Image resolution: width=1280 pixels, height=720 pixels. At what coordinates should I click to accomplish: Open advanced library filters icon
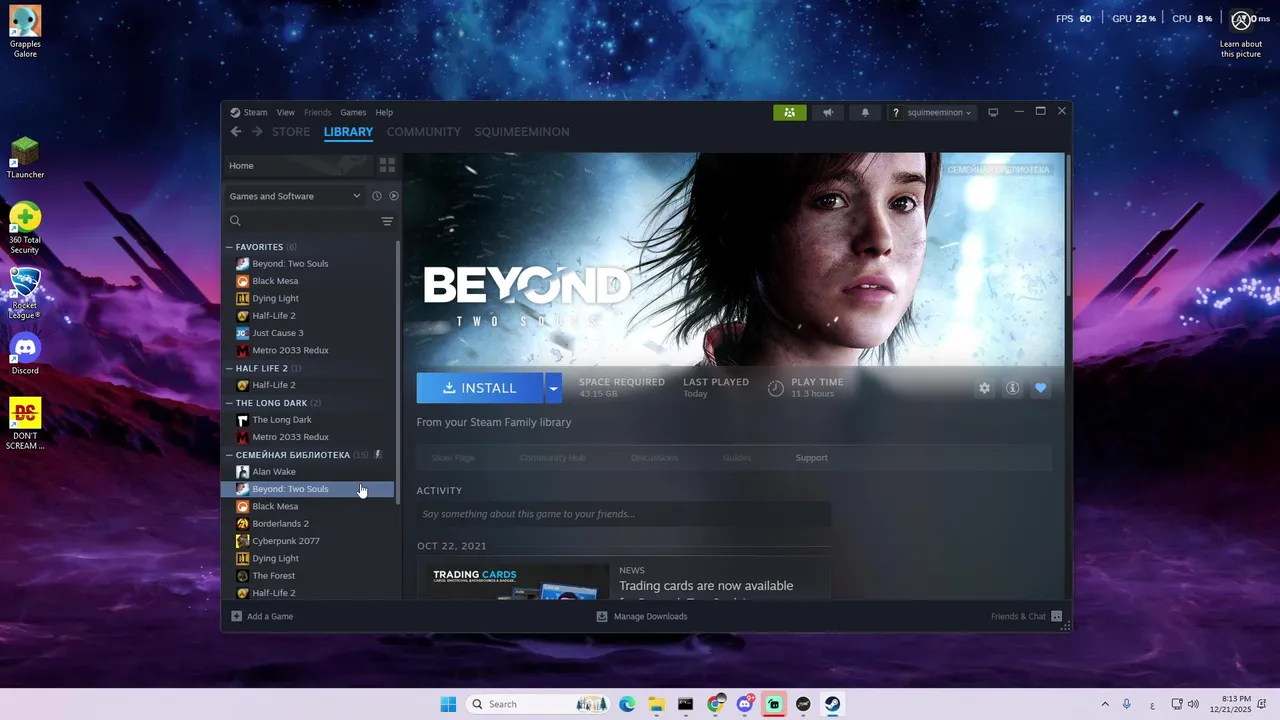[x=387, y=221]
